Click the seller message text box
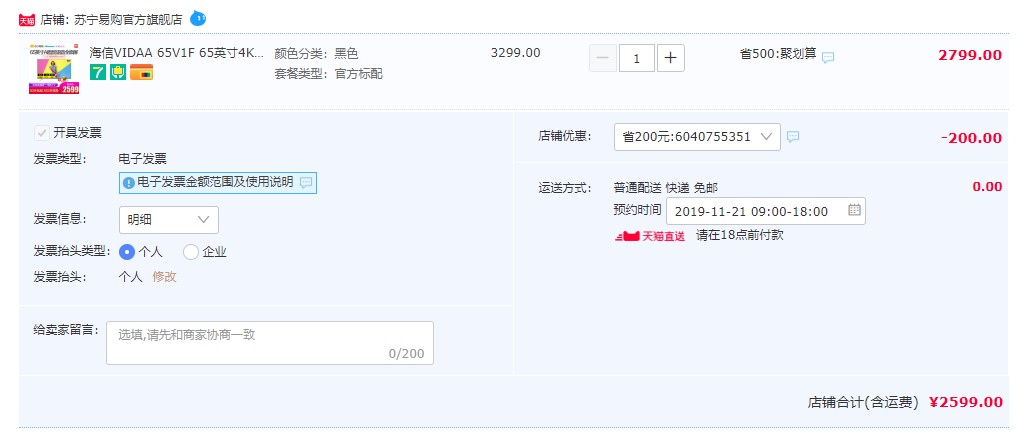Screen dimensions: 1025x435 coord(270,343)
